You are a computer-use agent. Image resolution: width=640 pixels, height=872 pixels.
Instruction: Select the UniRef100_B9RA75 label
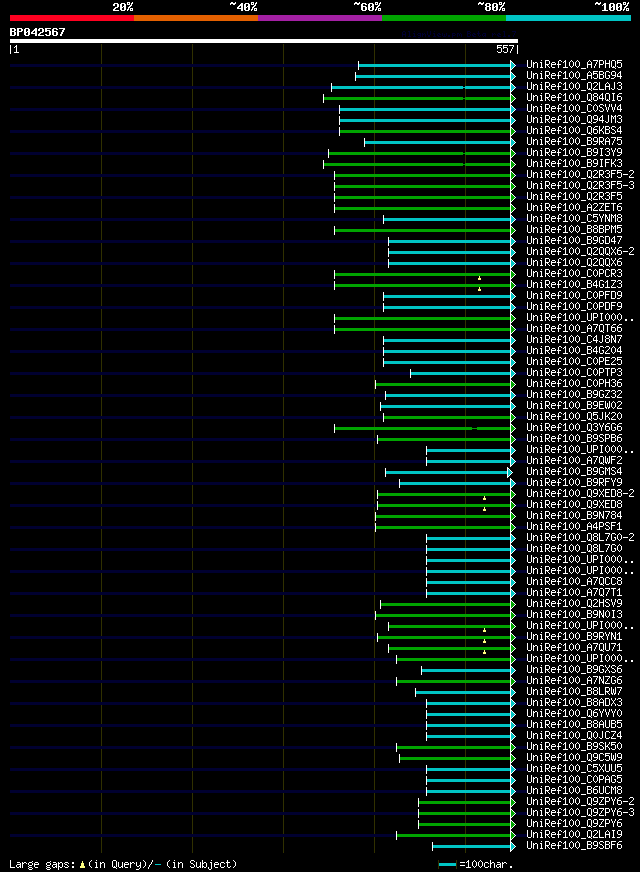click(574, 142)
